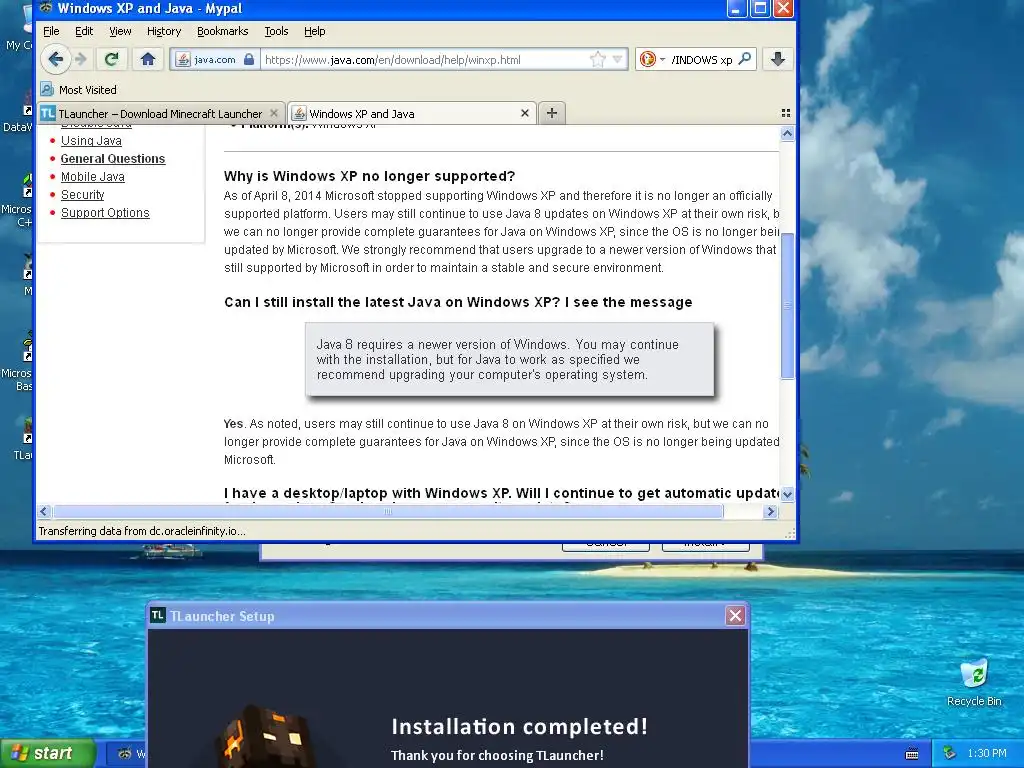This screenshot has height=768, width=1024.
Task: Open the File menu
Action: pyautogui.click(x=51, y=31)
